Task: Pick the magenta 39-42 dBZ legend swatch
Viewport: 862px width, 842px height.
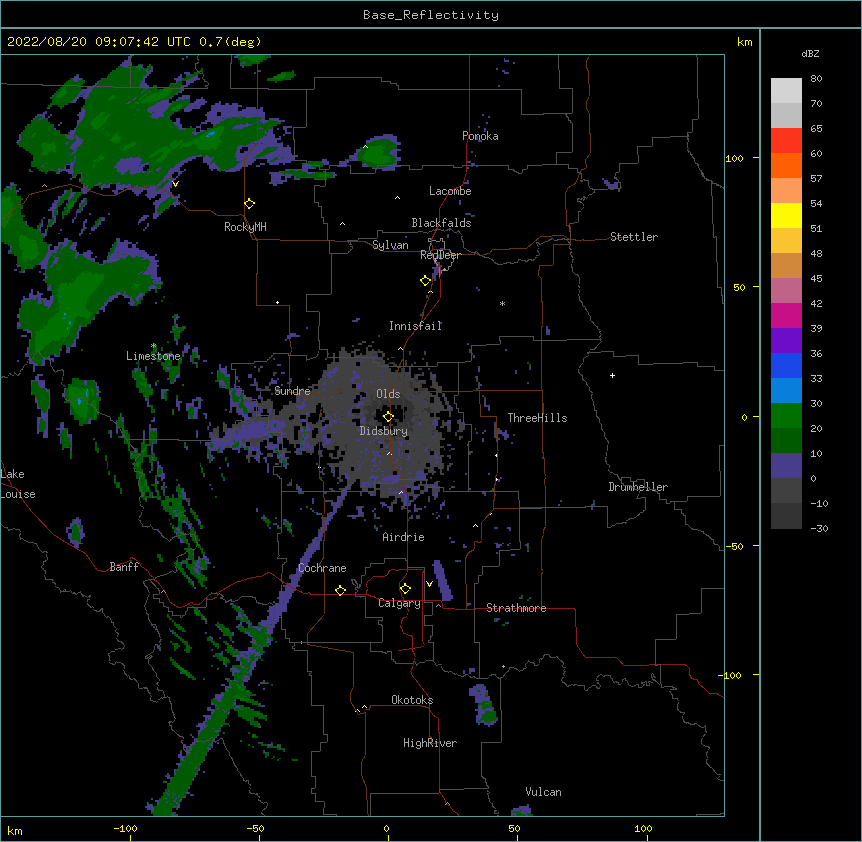Action: click(x=786, y=315)
